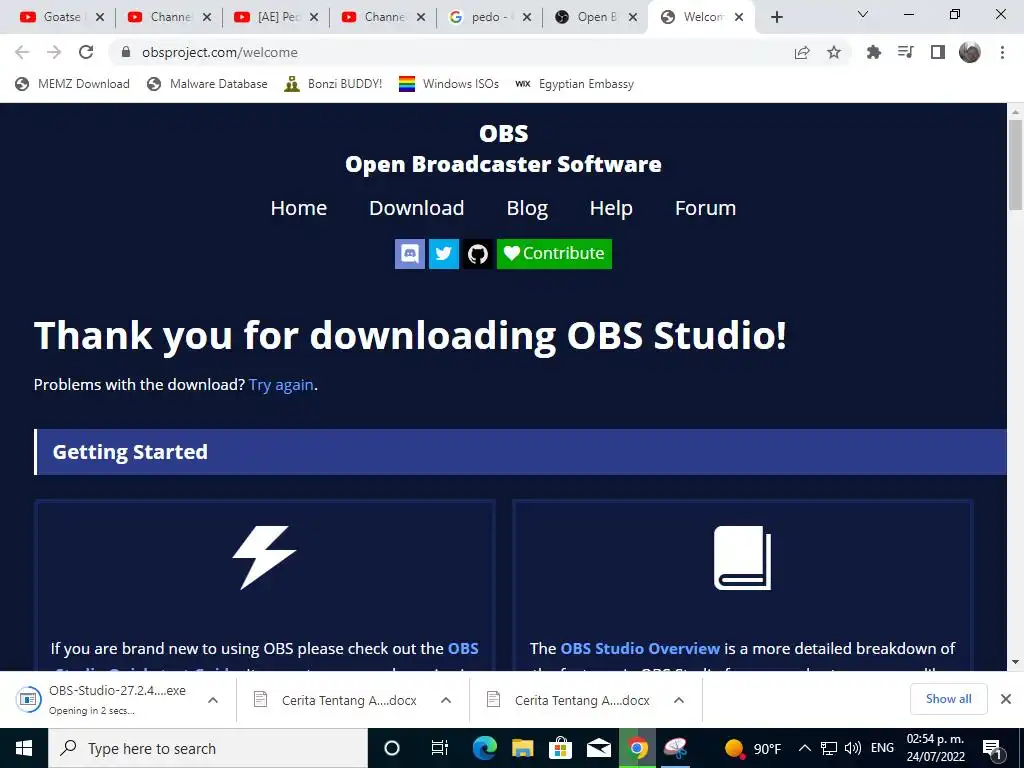Open the tab search chevron in title bar
This screenshot has height=768, width=1024.
(x=863, y=14)
